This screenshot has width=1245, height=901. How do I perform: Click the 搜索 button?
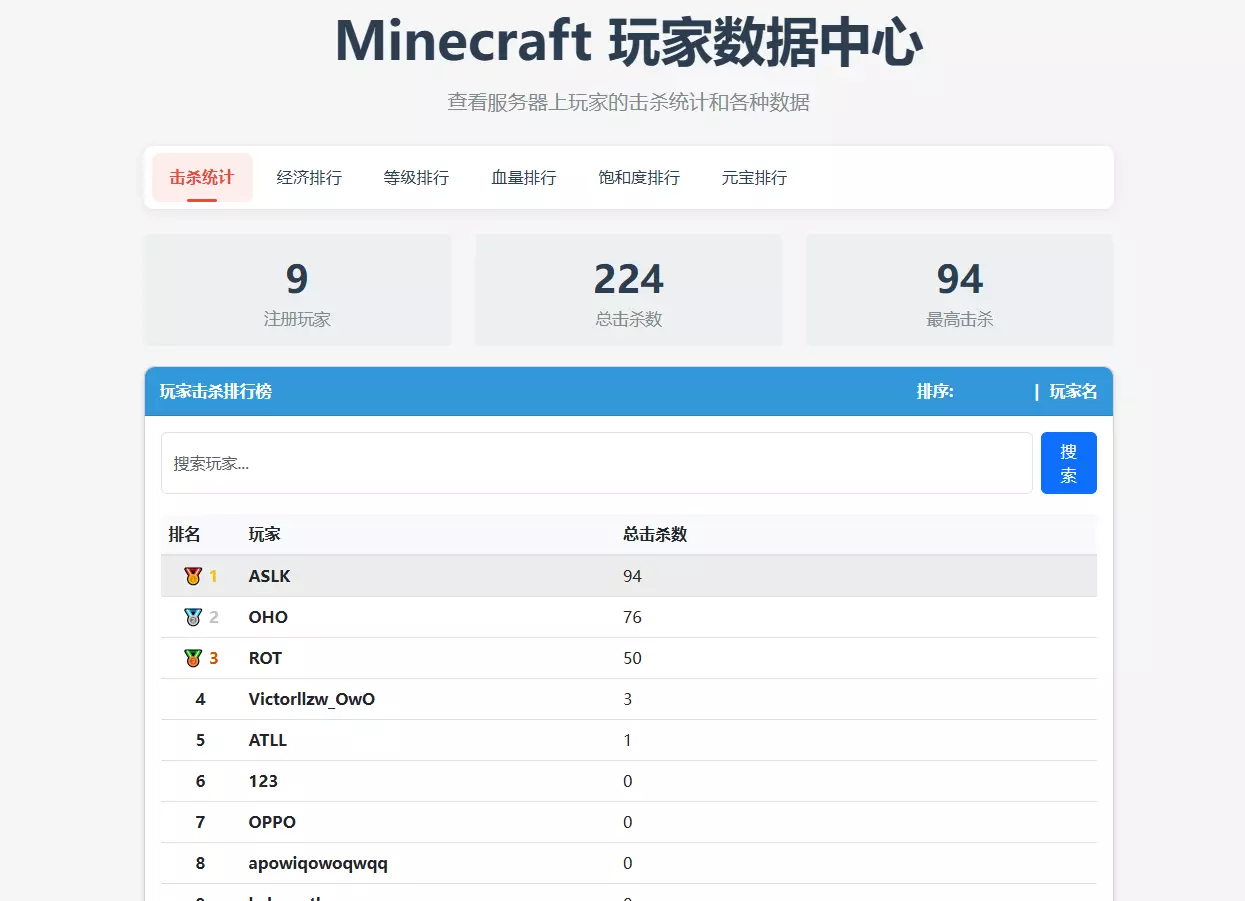click(1069, 463)
